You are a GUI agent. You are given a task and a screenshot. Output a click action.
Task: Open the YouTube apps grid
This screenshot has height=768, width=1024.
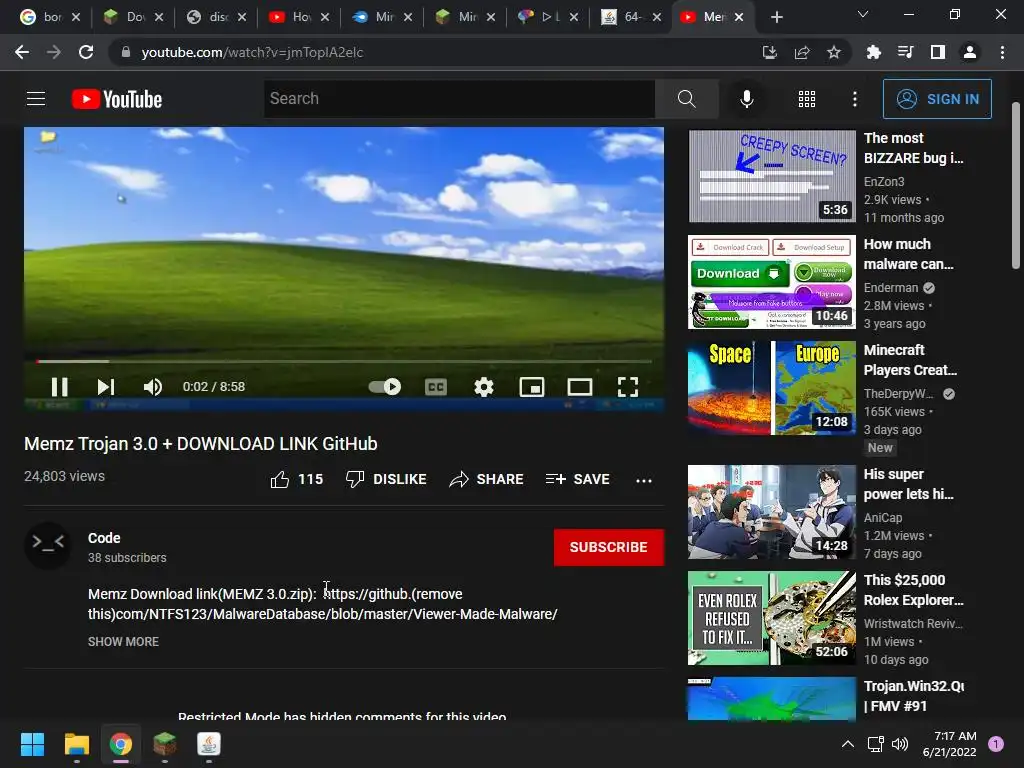click(807, 99)
